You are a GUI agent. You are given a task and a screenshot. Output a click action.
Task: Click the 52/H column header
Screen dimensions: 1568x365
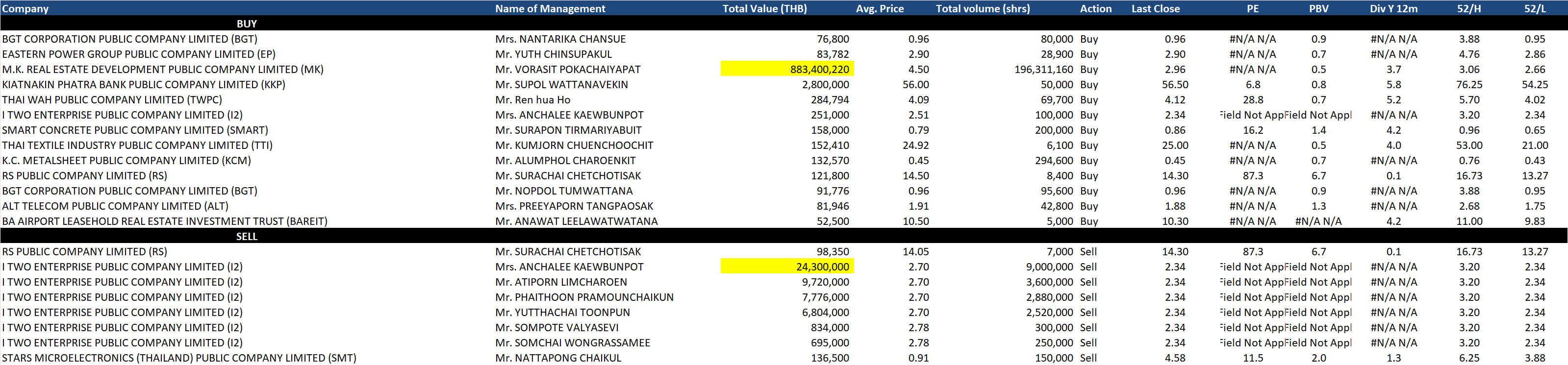1468,8
